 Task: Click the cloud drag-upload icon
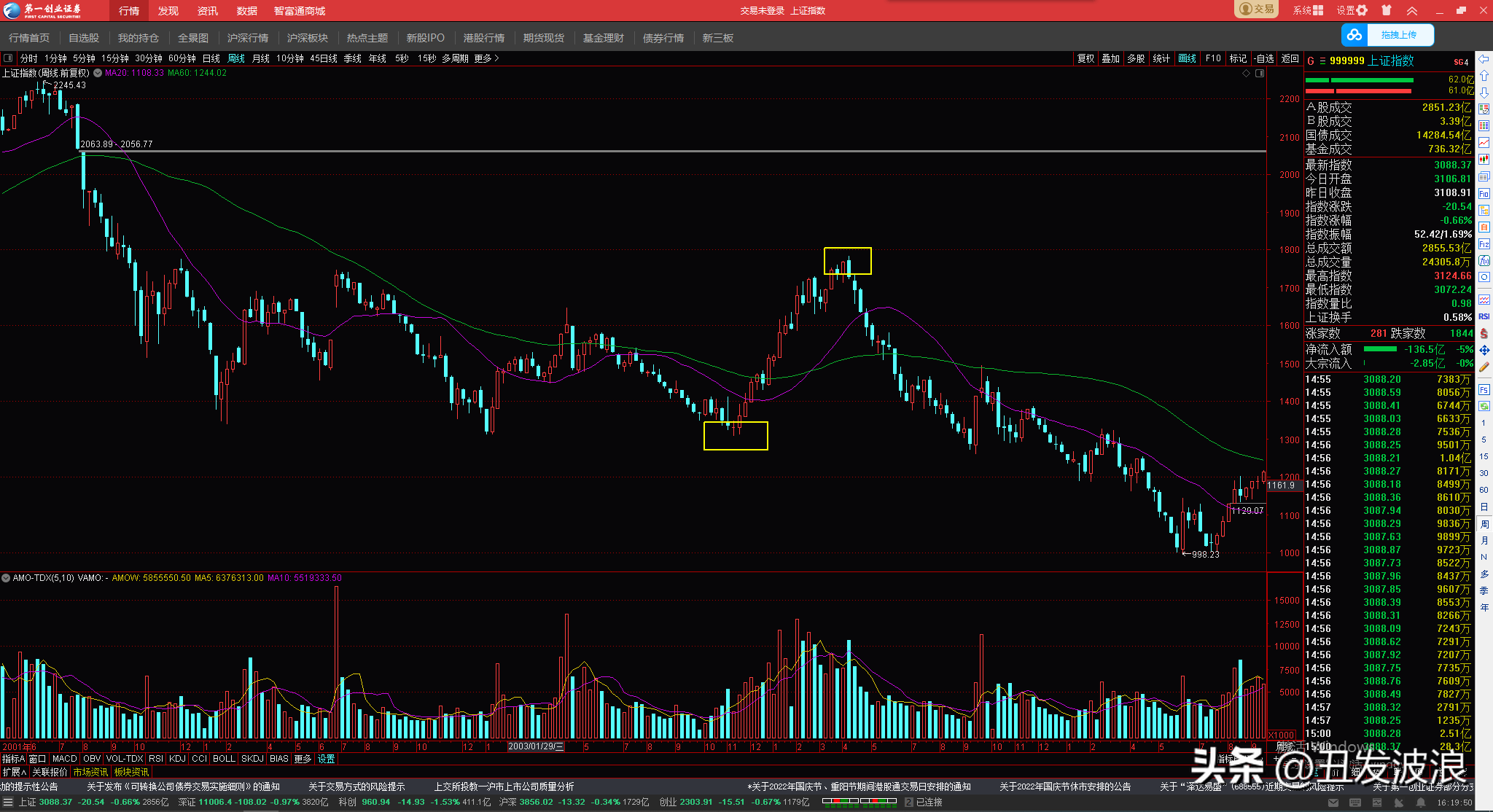(x=1354, y=34)
